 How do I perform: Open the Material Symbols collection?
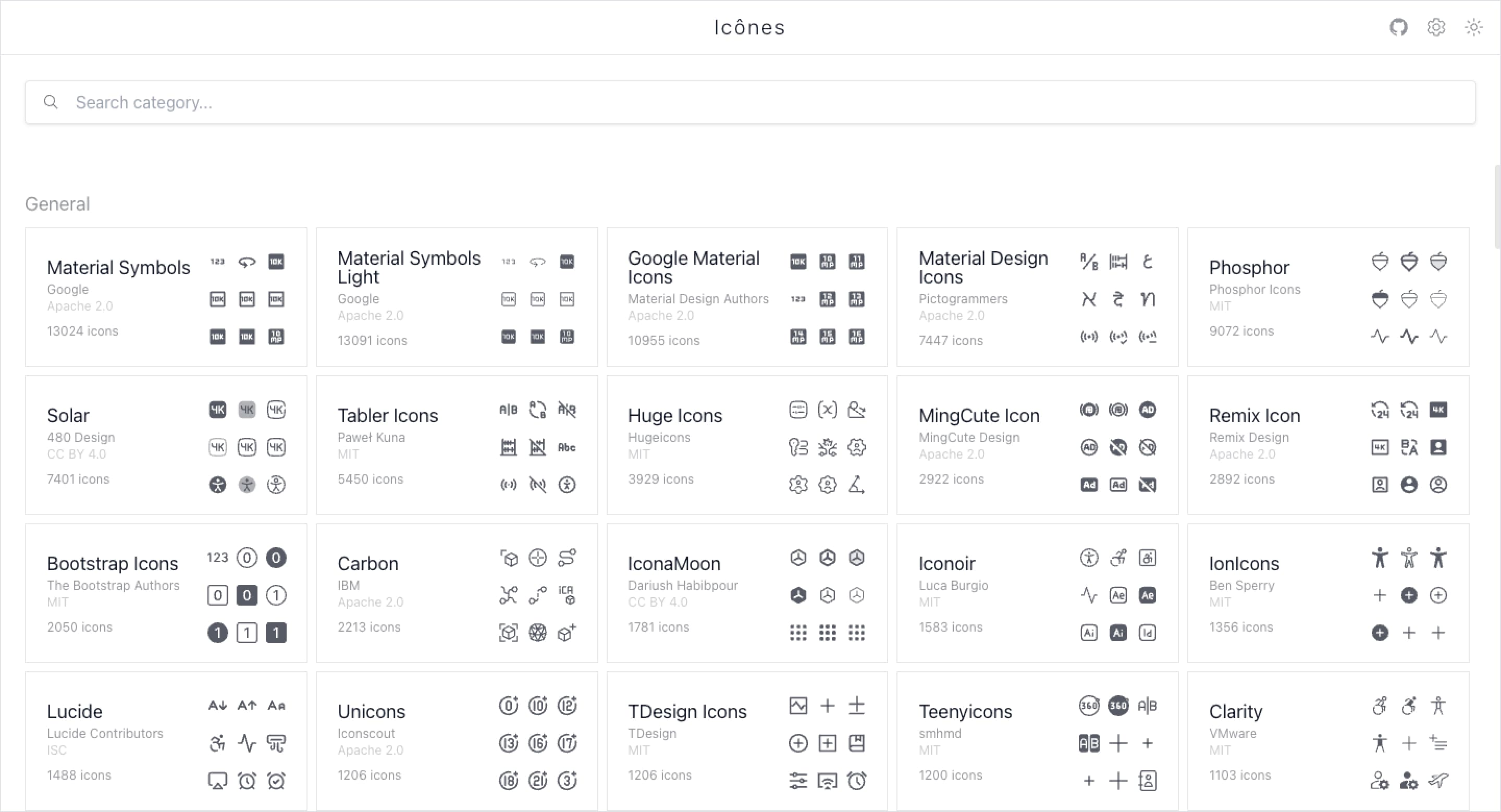pyautogui.click(x=119, y=267)
